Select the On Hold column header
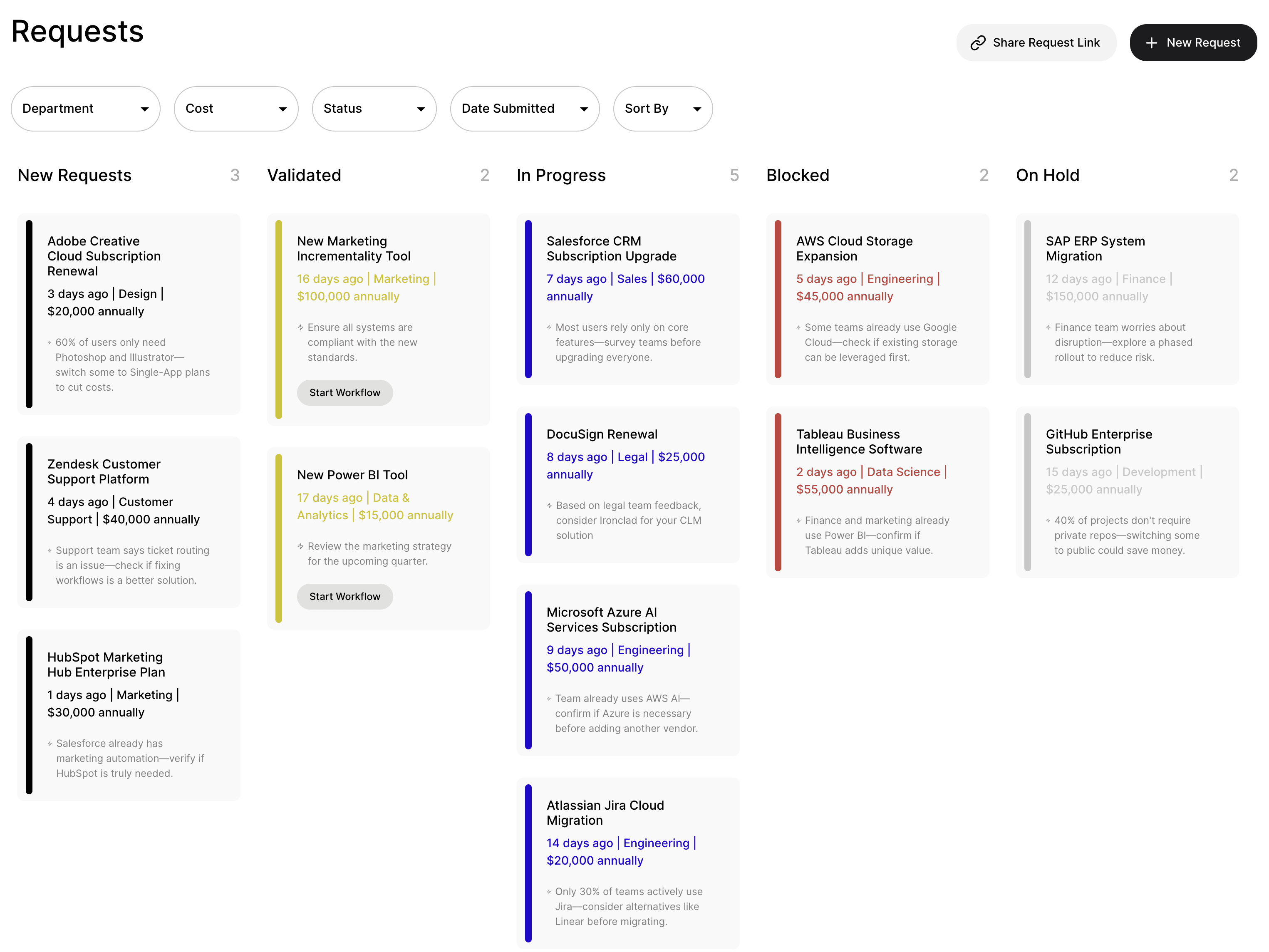 (1048, 176)
